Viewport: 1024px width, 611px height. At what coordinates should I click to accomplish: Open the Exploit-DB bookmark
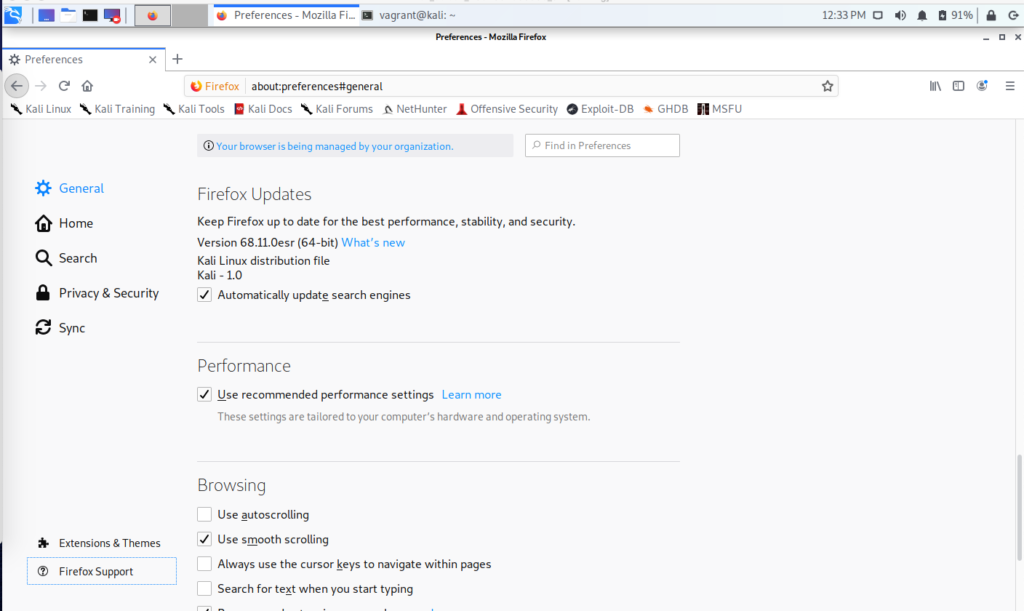[x=600, y=109]
